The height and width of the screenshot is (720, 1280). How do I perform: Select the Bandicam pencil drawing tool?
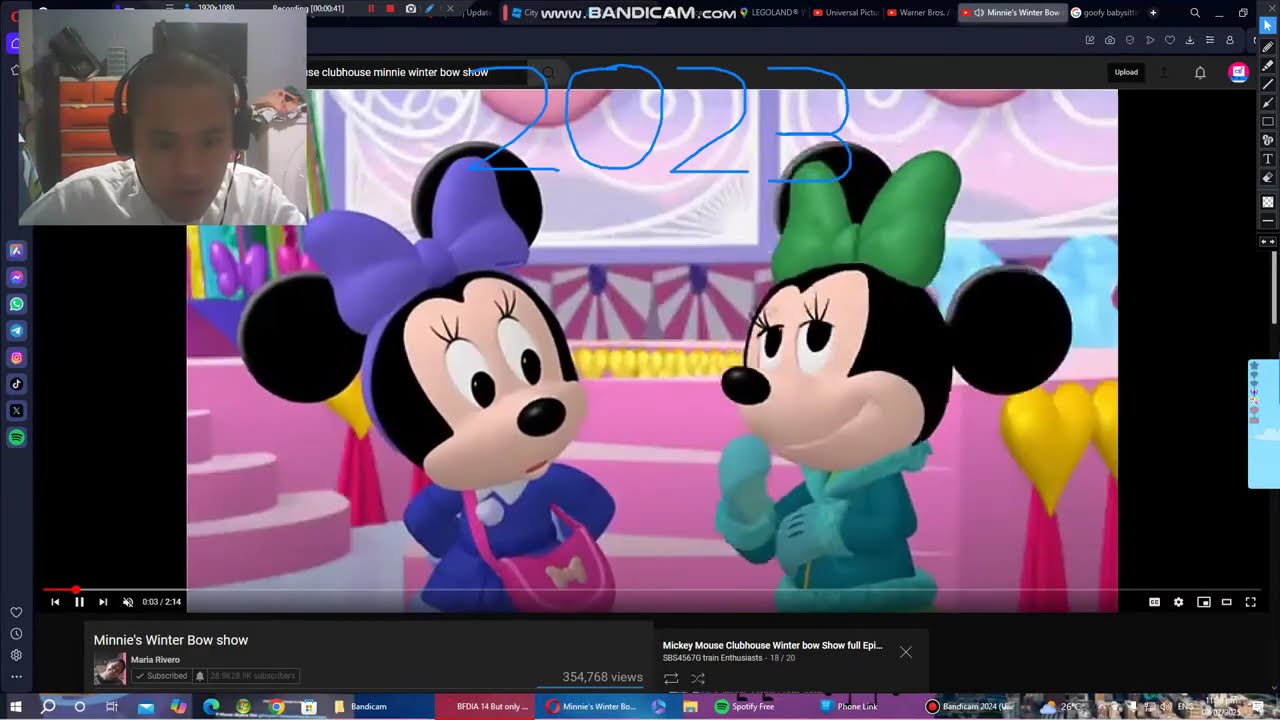[x=1268, y=46]
